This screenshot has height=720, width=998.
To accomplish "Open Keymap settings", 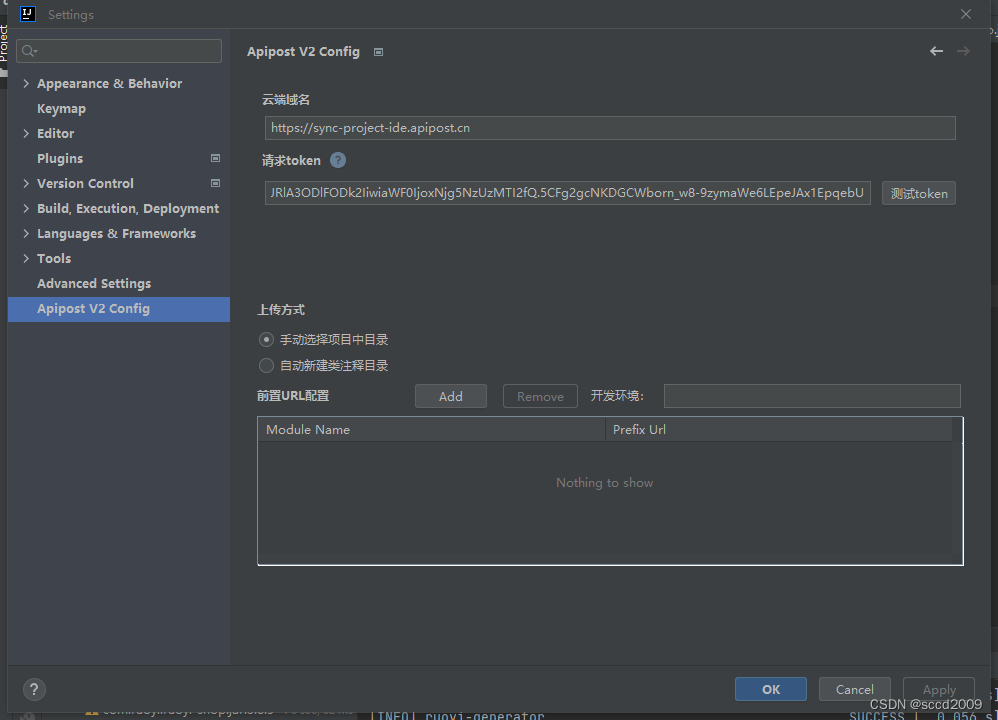I will [x=61, y=108].
